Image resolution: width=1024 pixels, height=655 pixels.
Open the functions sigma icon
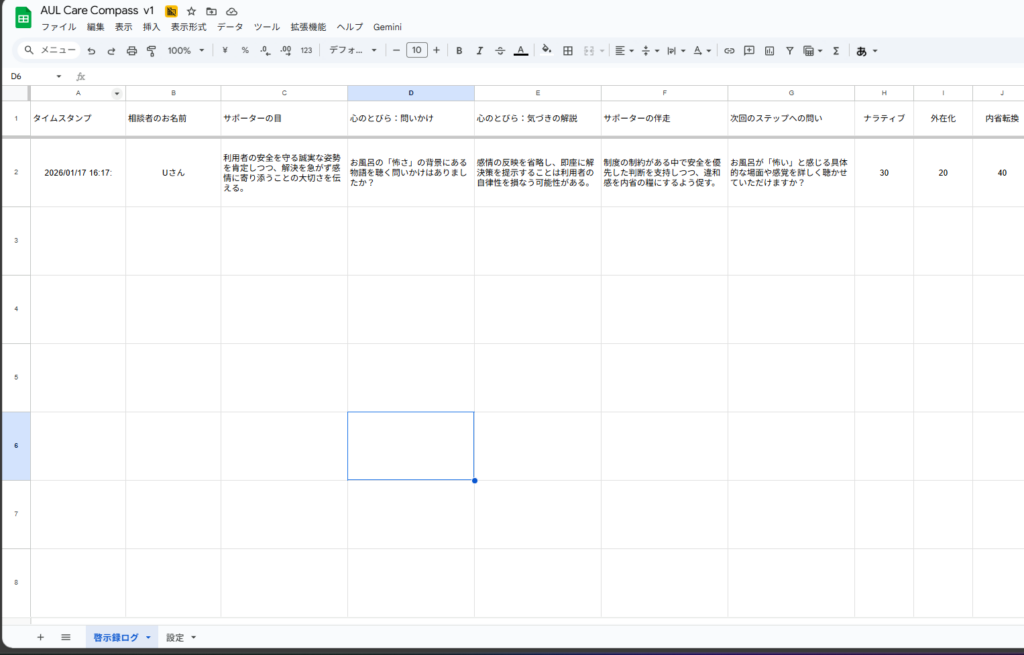click(x=836, y=50)
